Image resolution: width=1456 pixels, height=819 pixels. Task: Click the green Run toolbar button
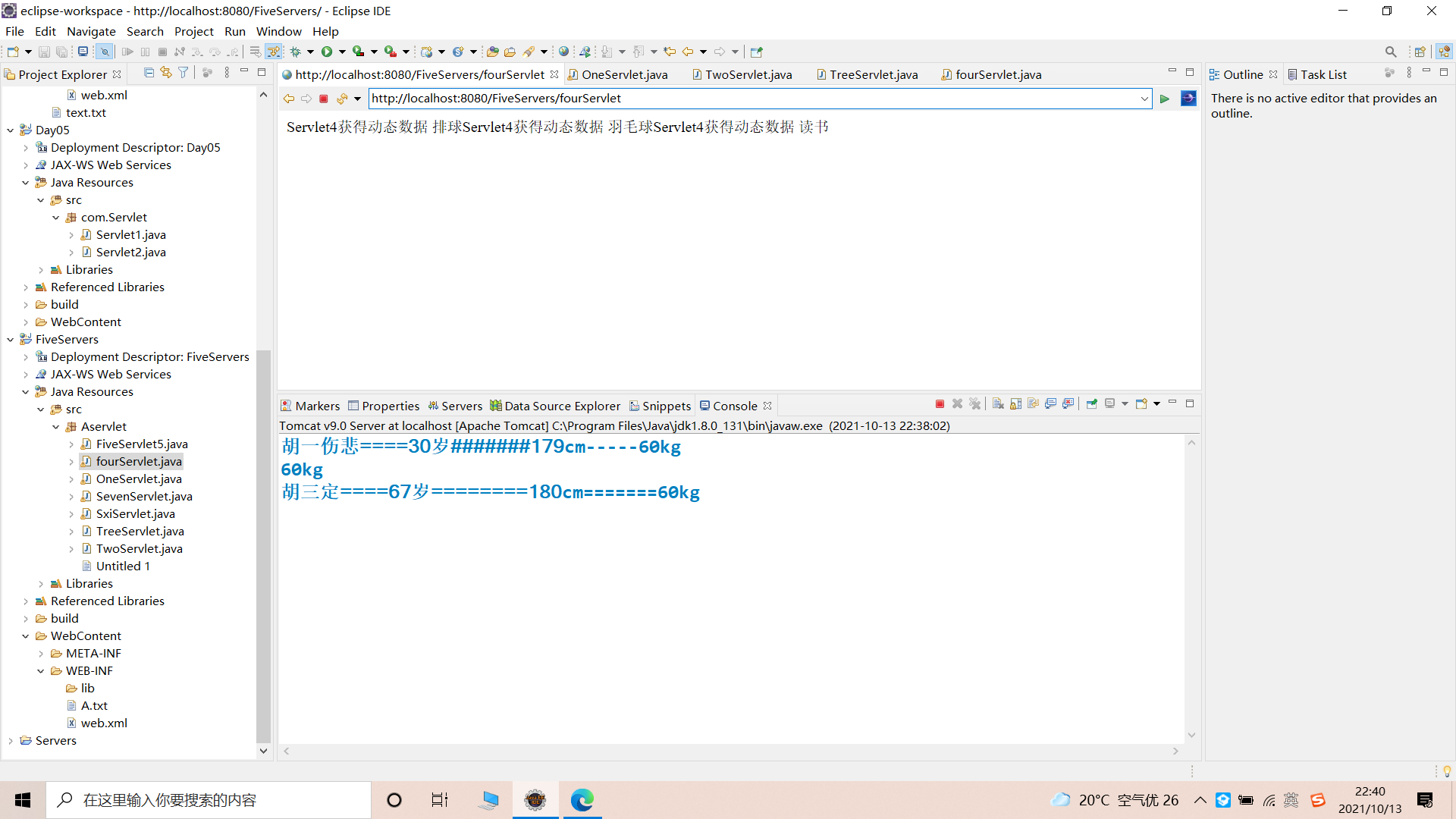pos(327,52)
